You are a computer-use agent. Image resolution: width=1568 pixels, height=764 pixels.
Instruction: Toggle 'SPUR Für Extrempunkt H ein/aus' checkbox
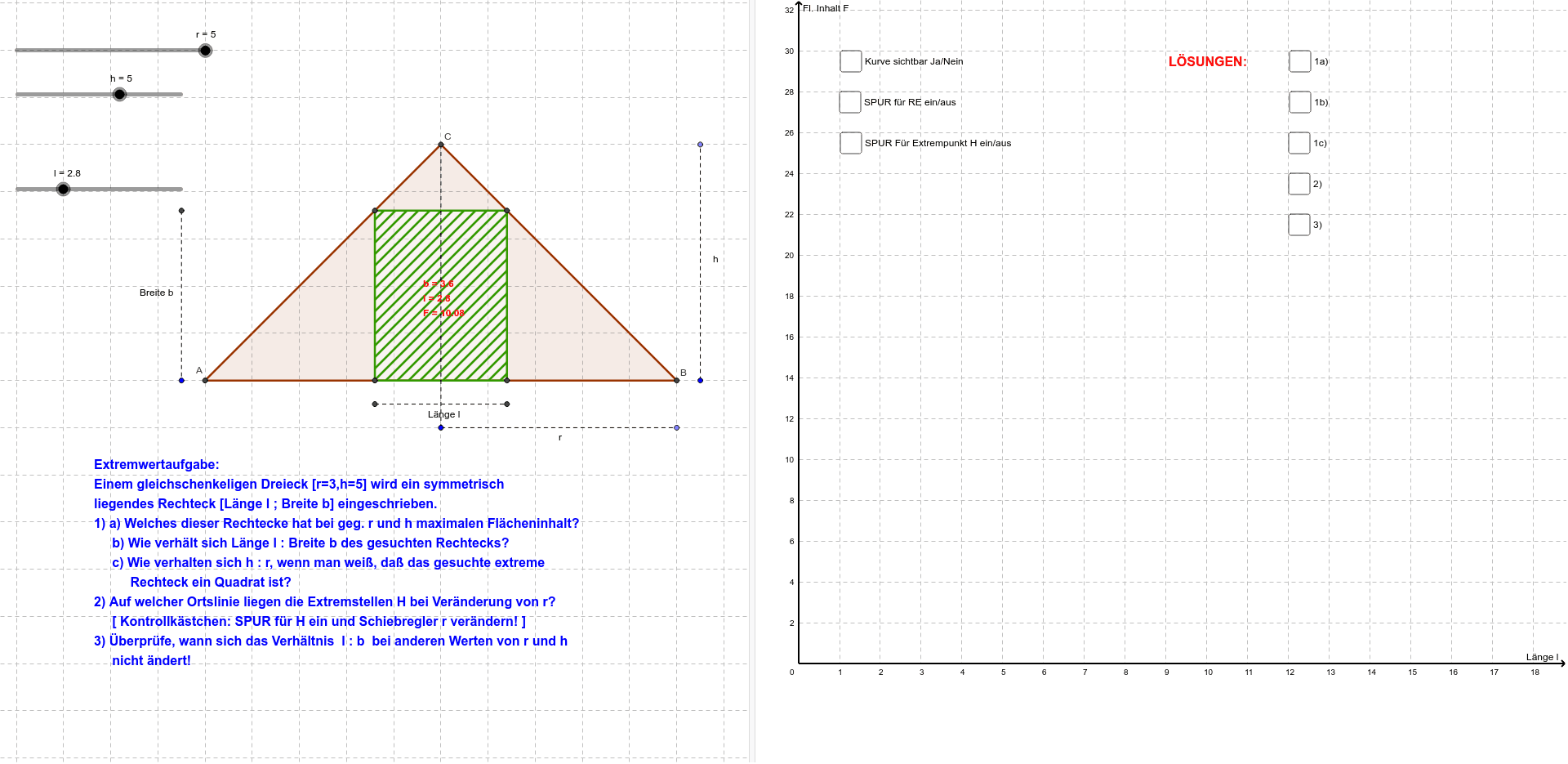tap(850, 143)
